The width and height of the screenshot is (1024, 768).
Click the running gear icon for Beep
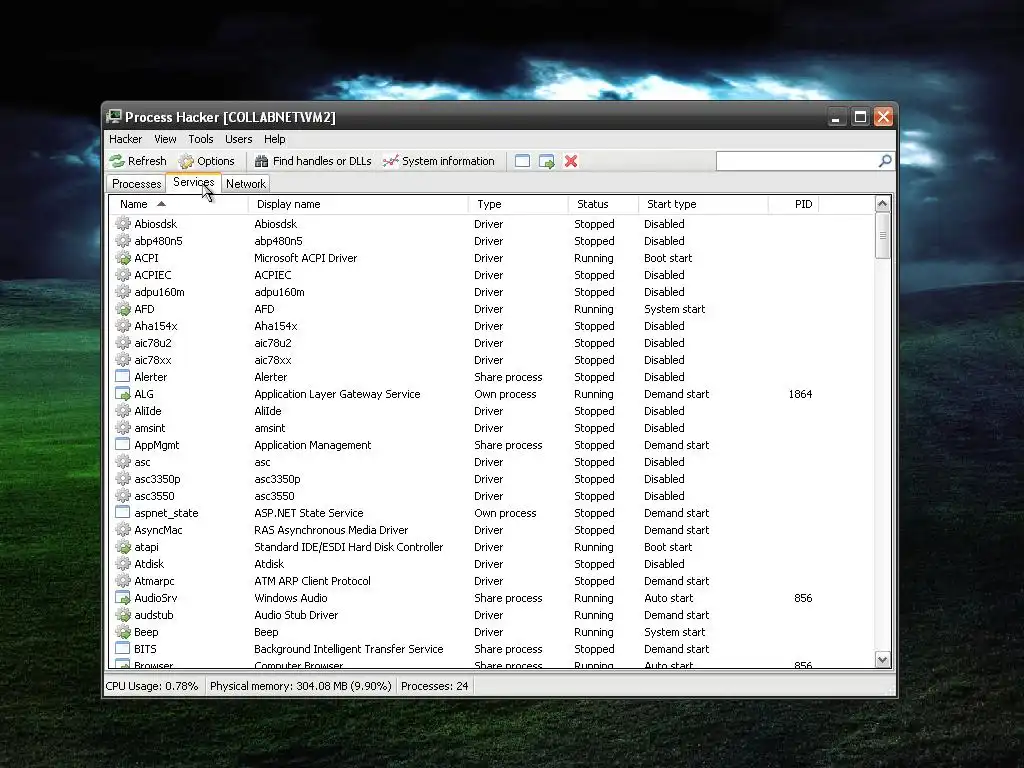click(123, 632)
